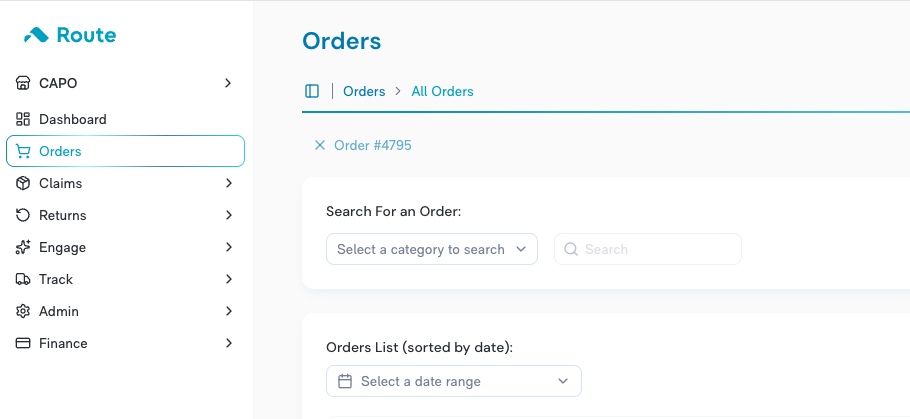Click the Claims box icon

click(23, 183)
